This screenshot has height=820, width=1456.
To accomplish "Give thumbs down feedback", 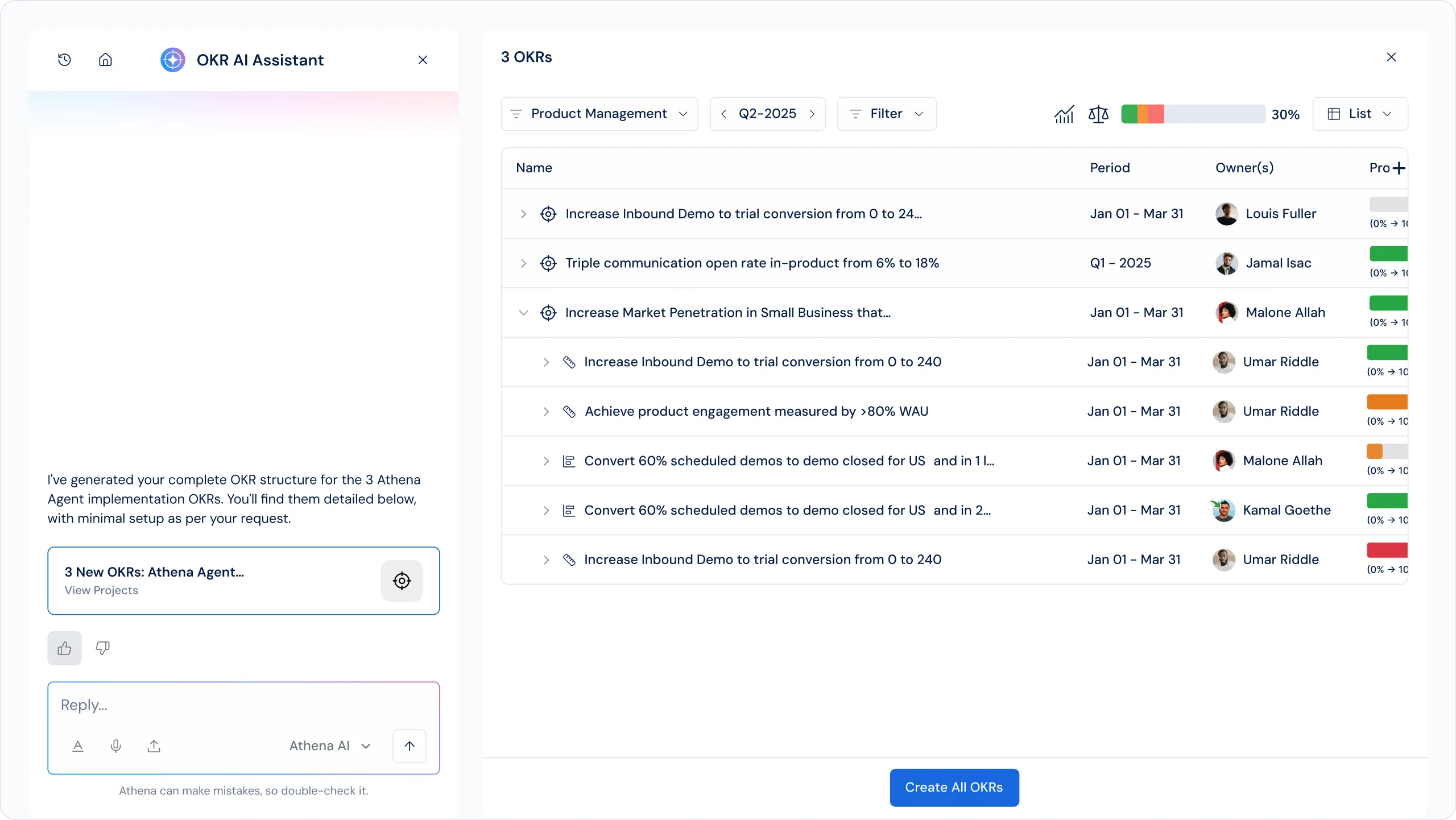I will [x=102, y=648].
